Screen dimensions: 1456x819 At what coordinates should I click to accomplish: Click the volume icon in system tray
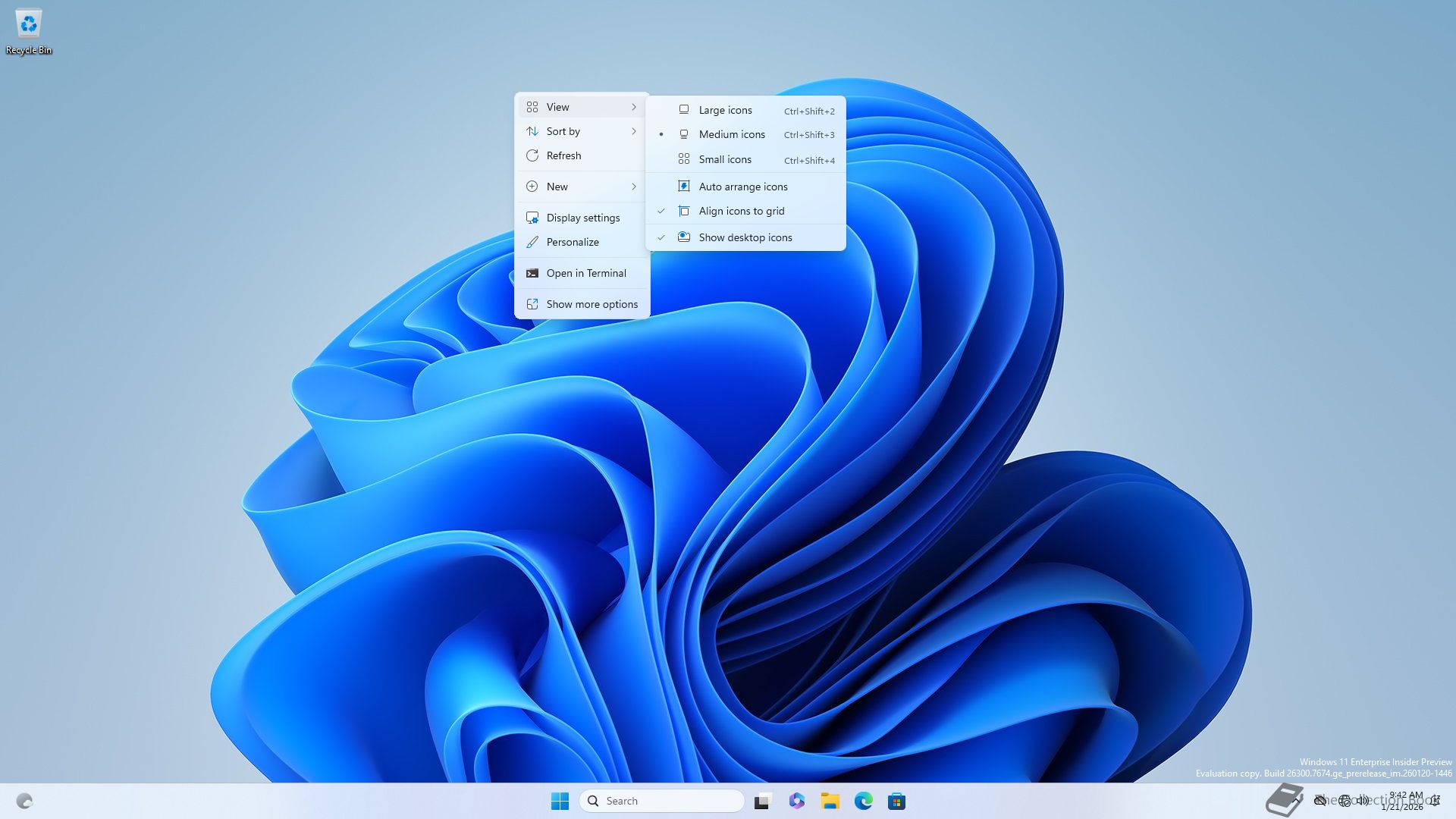click(1363, 801)
